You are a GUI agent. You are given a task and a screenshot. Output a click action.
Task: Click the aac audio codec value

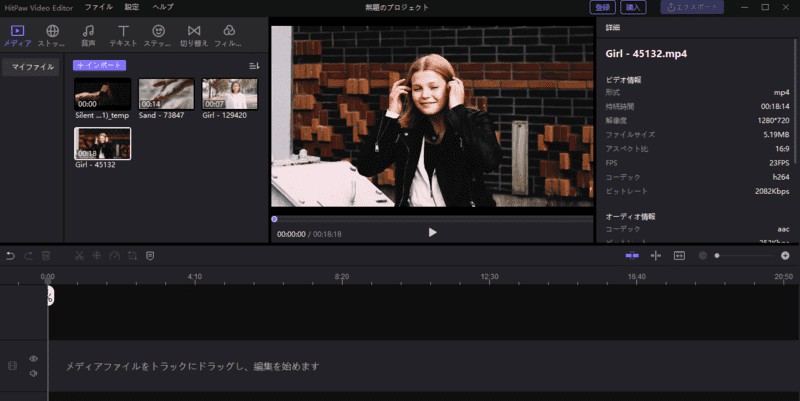784,229
